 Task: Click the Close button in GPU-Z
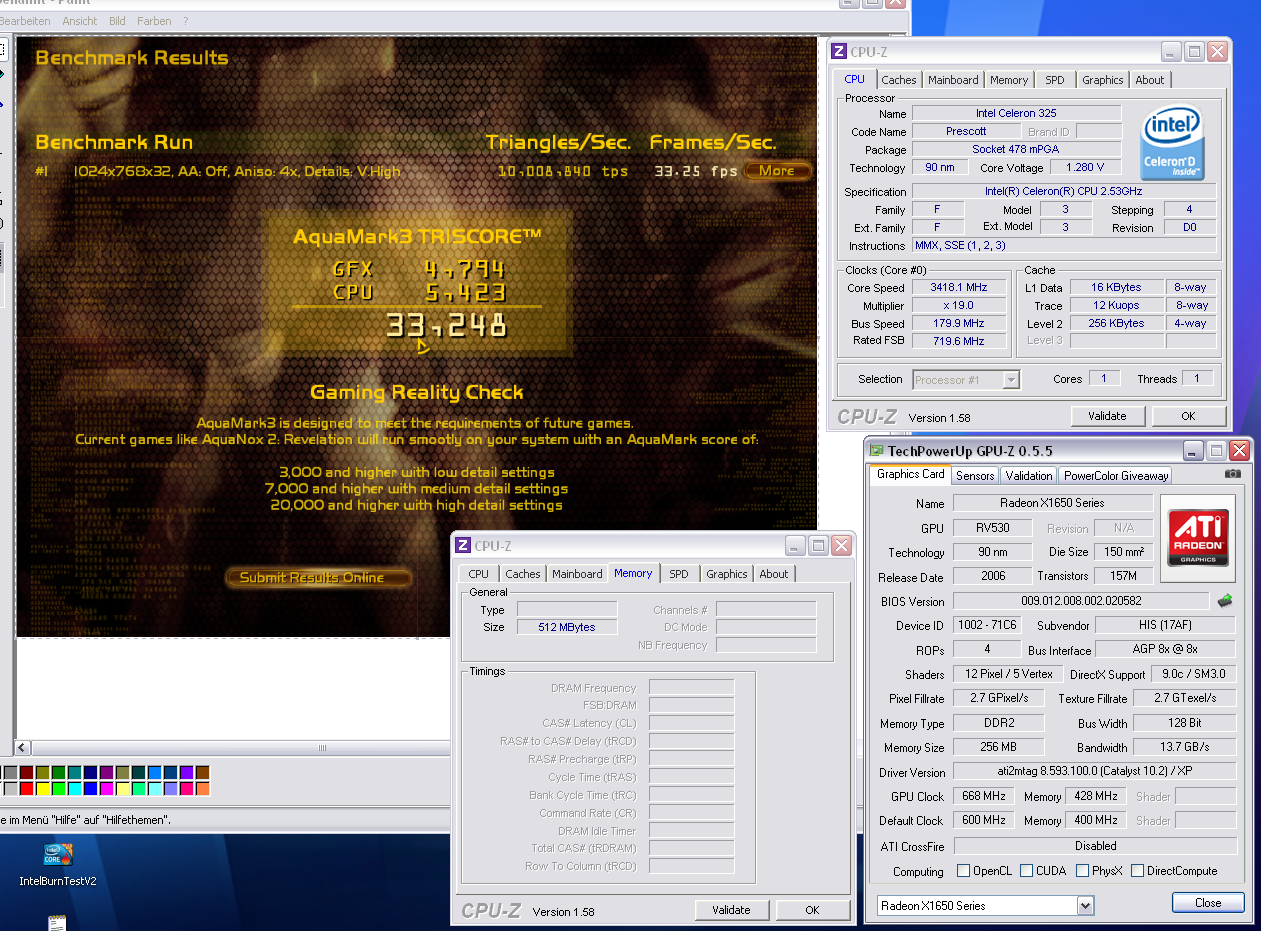pos(1208,903)
